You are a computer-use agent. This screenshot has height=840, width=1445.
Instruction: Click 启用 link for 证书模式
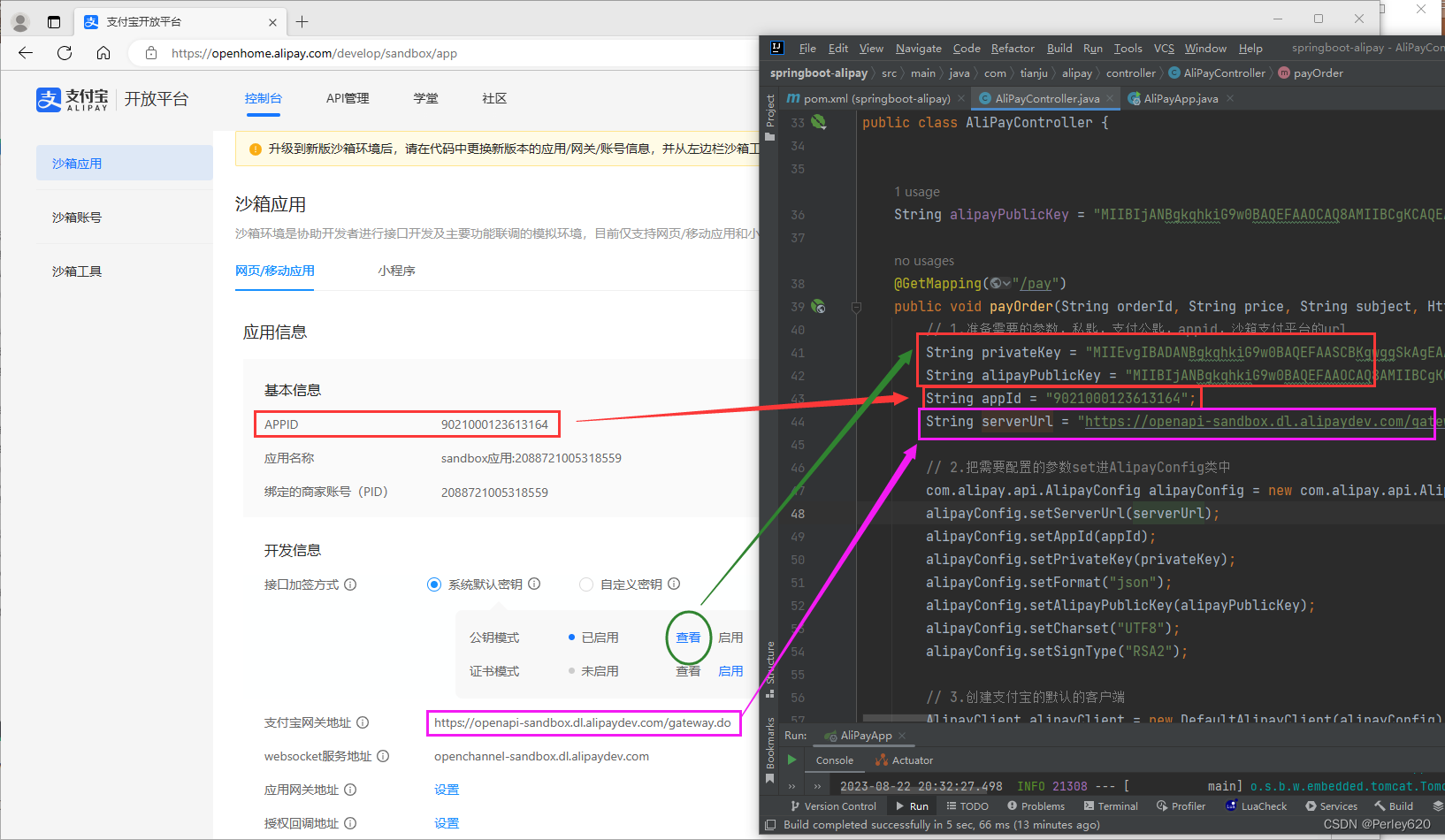click(730, 671)
